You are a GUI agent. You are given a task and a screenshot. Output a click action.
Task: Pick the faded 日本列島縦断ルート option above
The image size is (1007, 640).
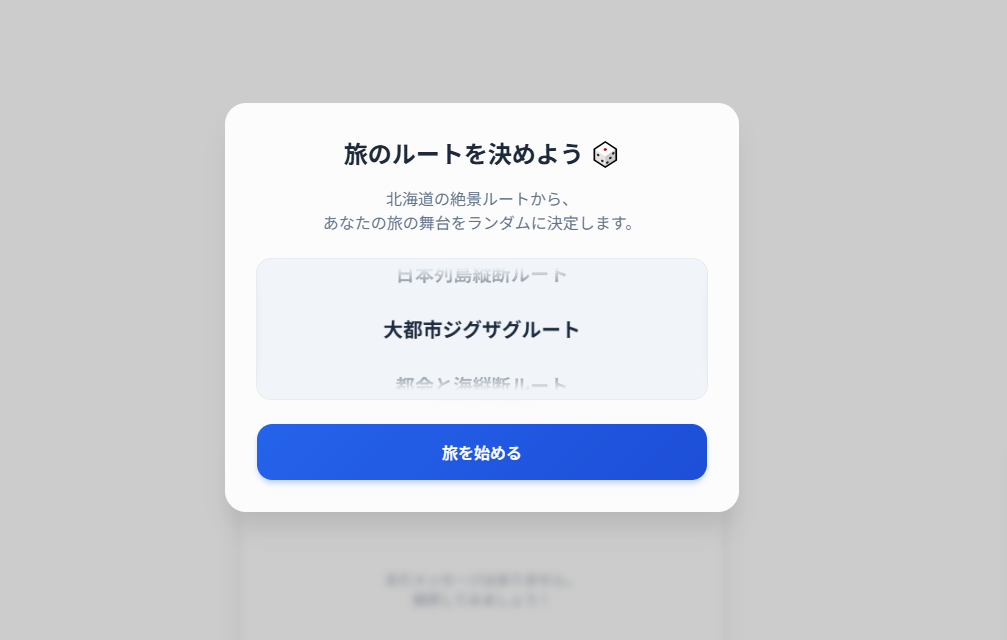[482, 275]
